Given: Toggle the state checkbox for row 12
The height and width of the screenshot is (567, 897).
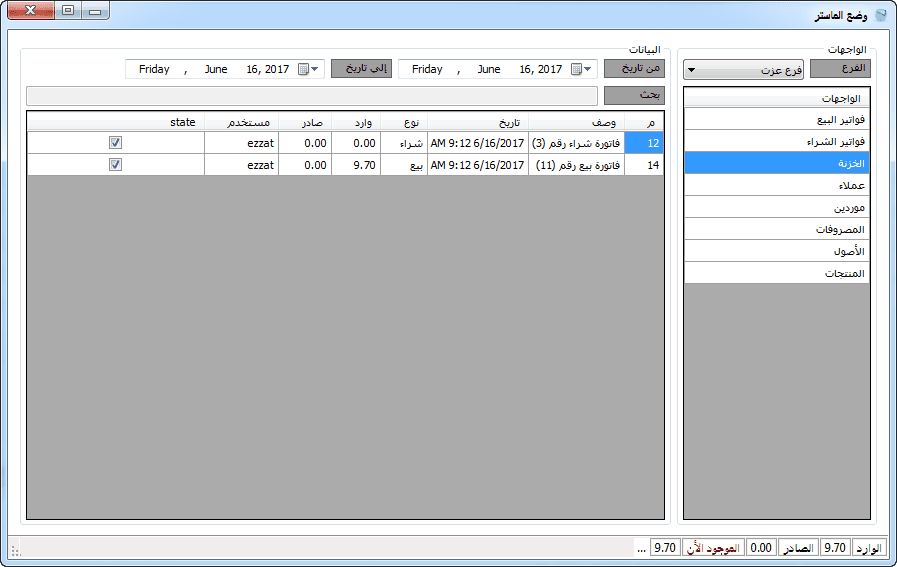Looking at the screenshot, I should (x=116, y=143).
